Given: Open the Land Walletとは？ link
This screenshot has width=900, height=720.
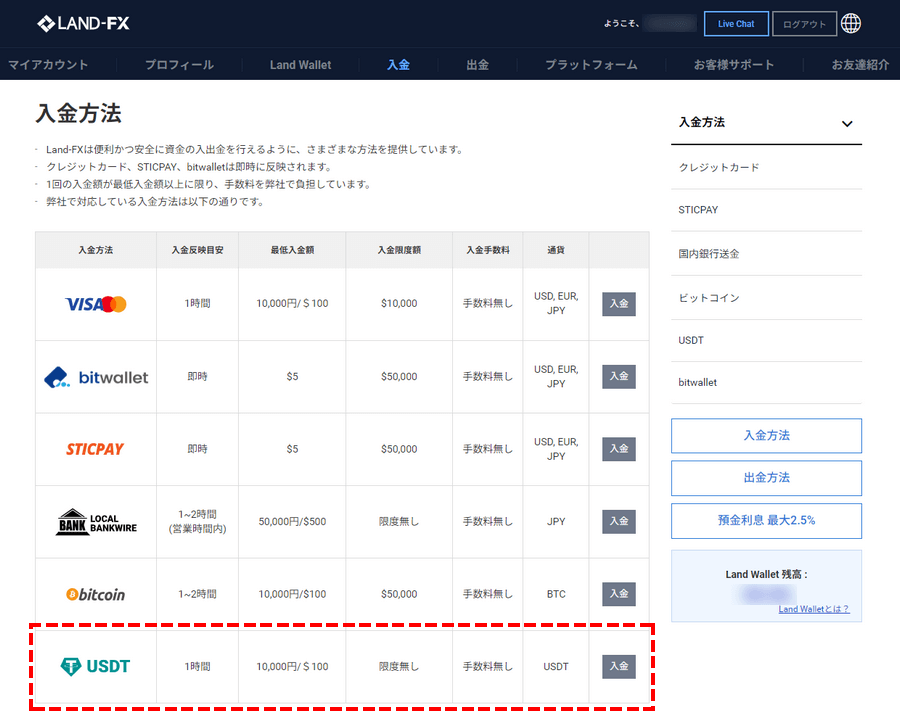Looking at the screenshot, I should click(x=813, y=609).
